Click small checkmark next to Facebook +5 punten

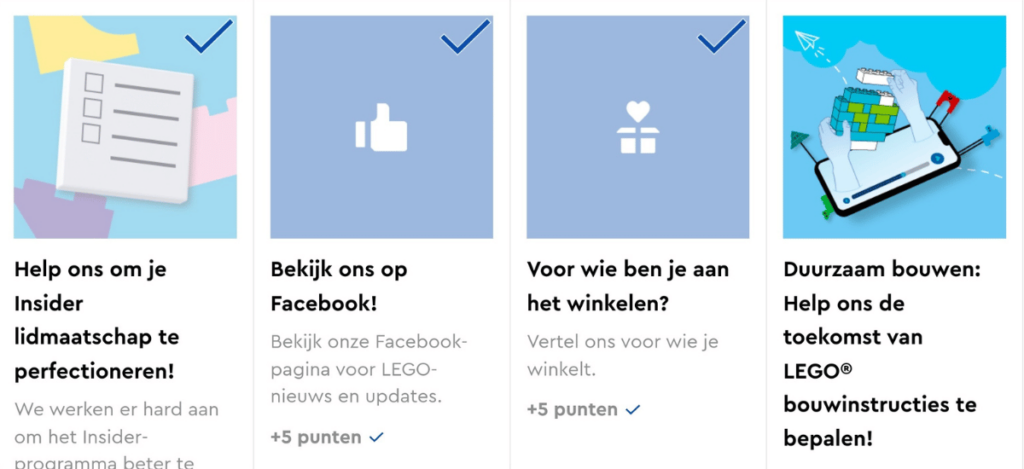pos(377,437)
